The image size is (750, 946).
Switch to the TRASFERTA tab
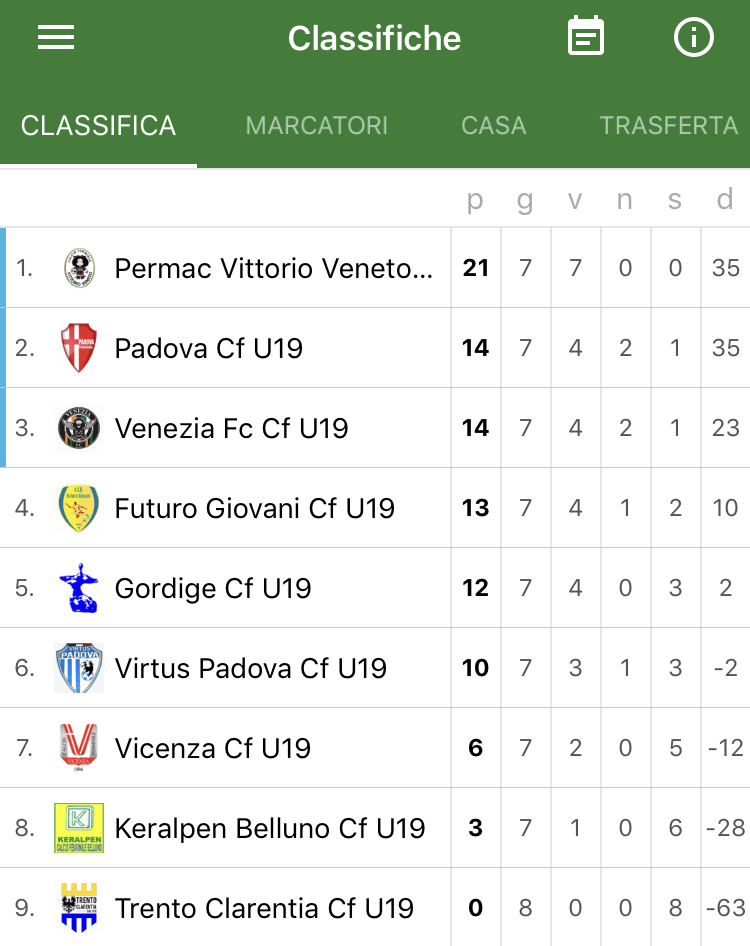pyautogui.click(x=669, y=125)
